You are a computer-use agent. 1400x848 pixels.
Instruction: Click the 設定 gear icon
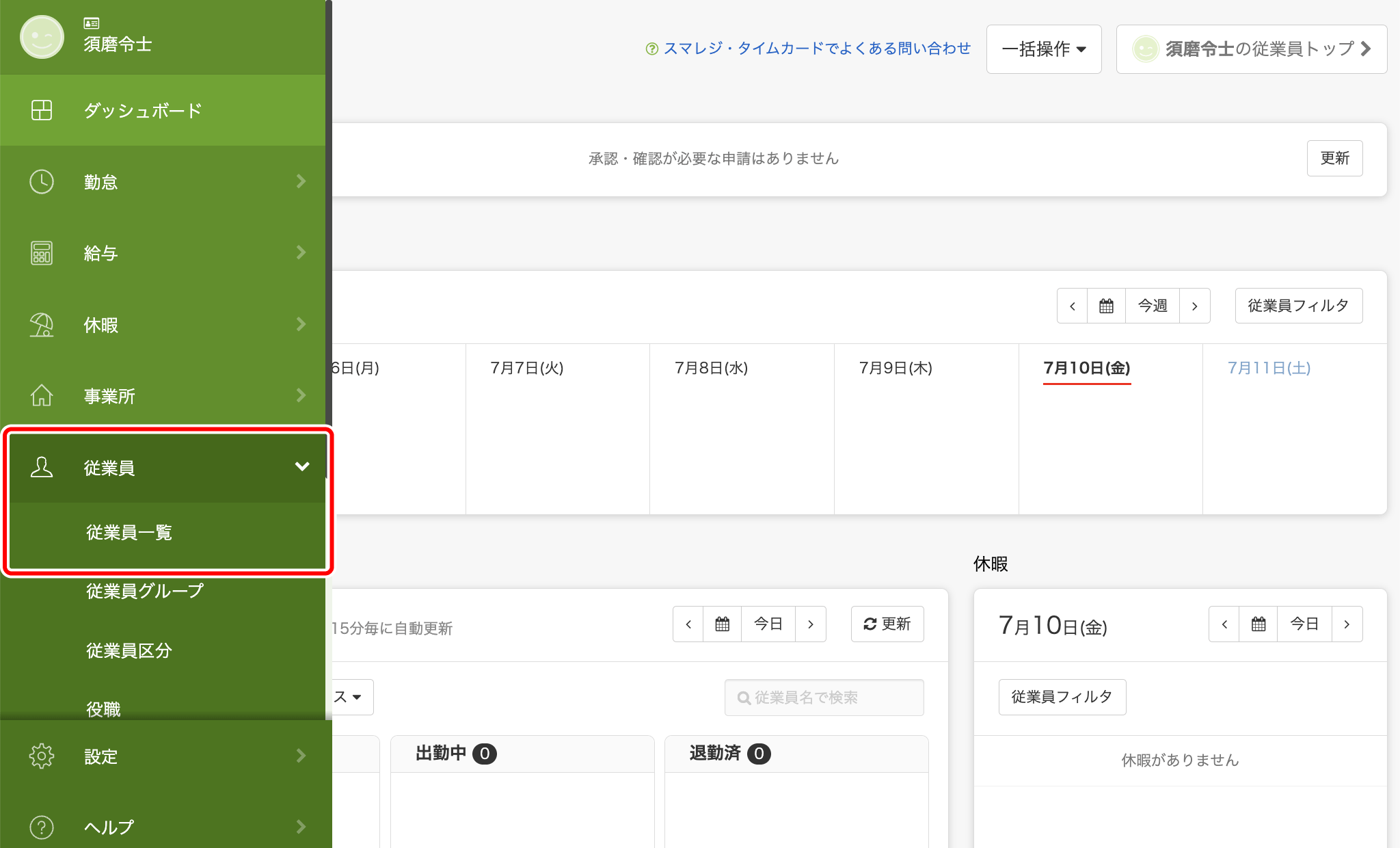[42, 756]
